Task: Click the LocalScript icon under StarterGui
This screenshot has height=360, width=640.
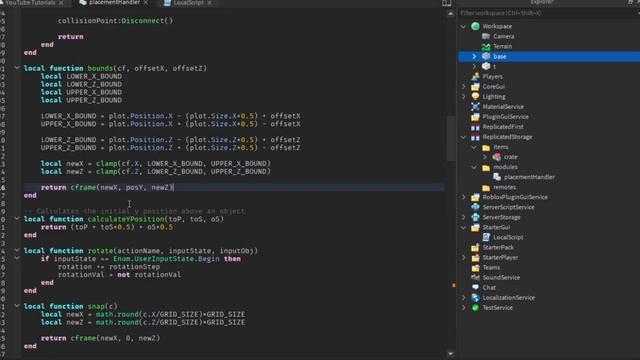Action: coord(486,238)
